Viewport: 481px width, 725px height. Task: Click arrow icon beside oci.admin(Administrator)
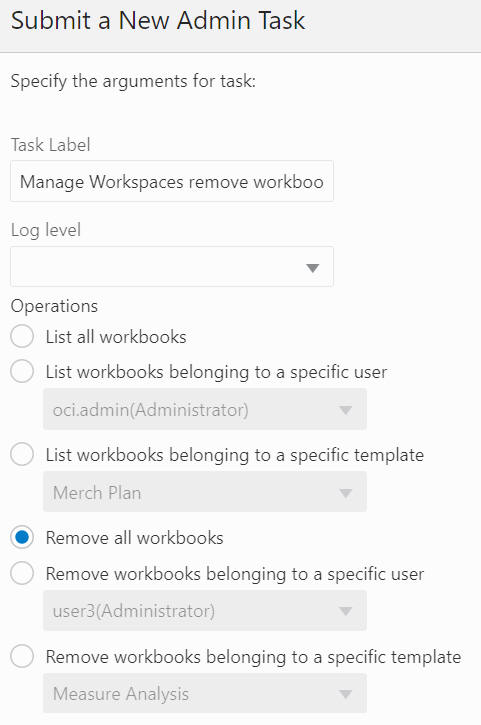345,410
